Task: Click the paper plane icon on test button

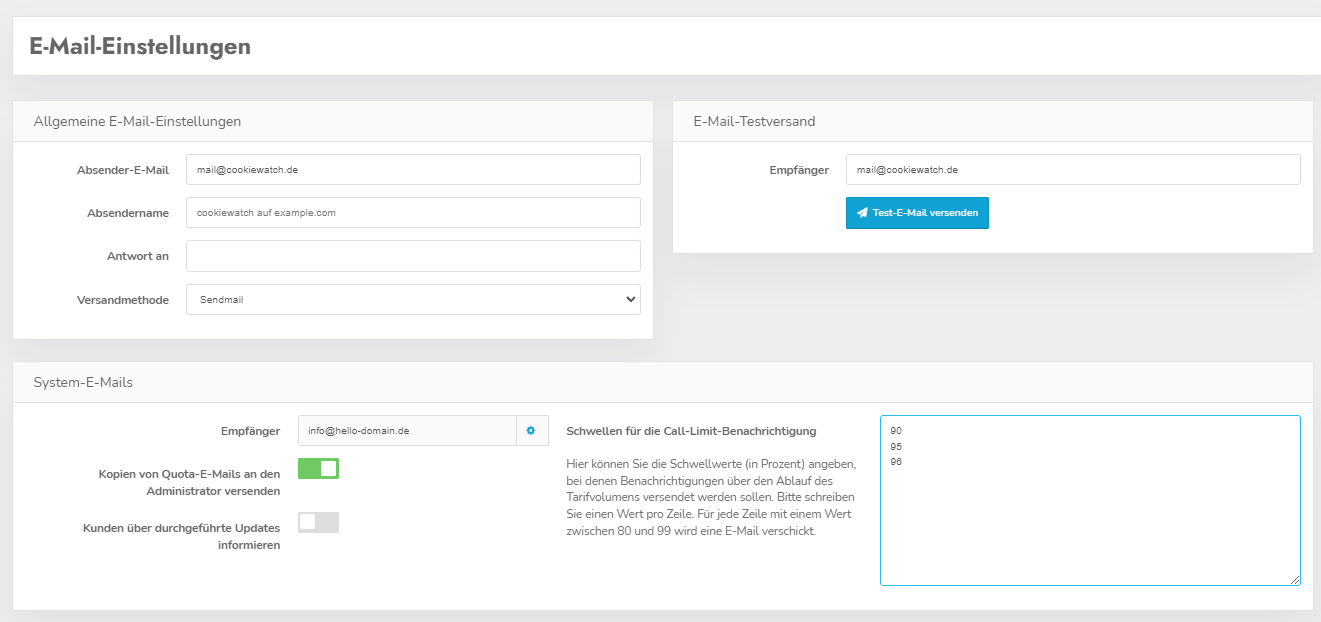Action: [862, 213]
